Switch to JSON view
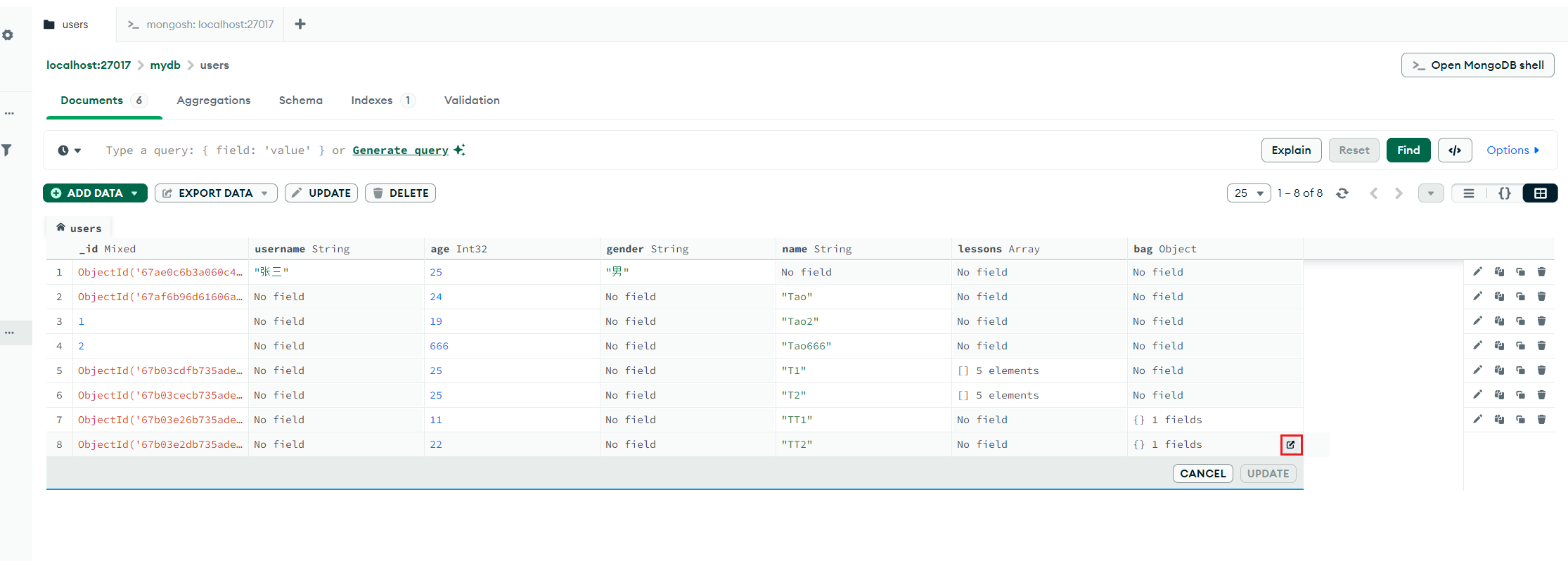This screenshot has height=561, width=1568. tap(1505, 193)
